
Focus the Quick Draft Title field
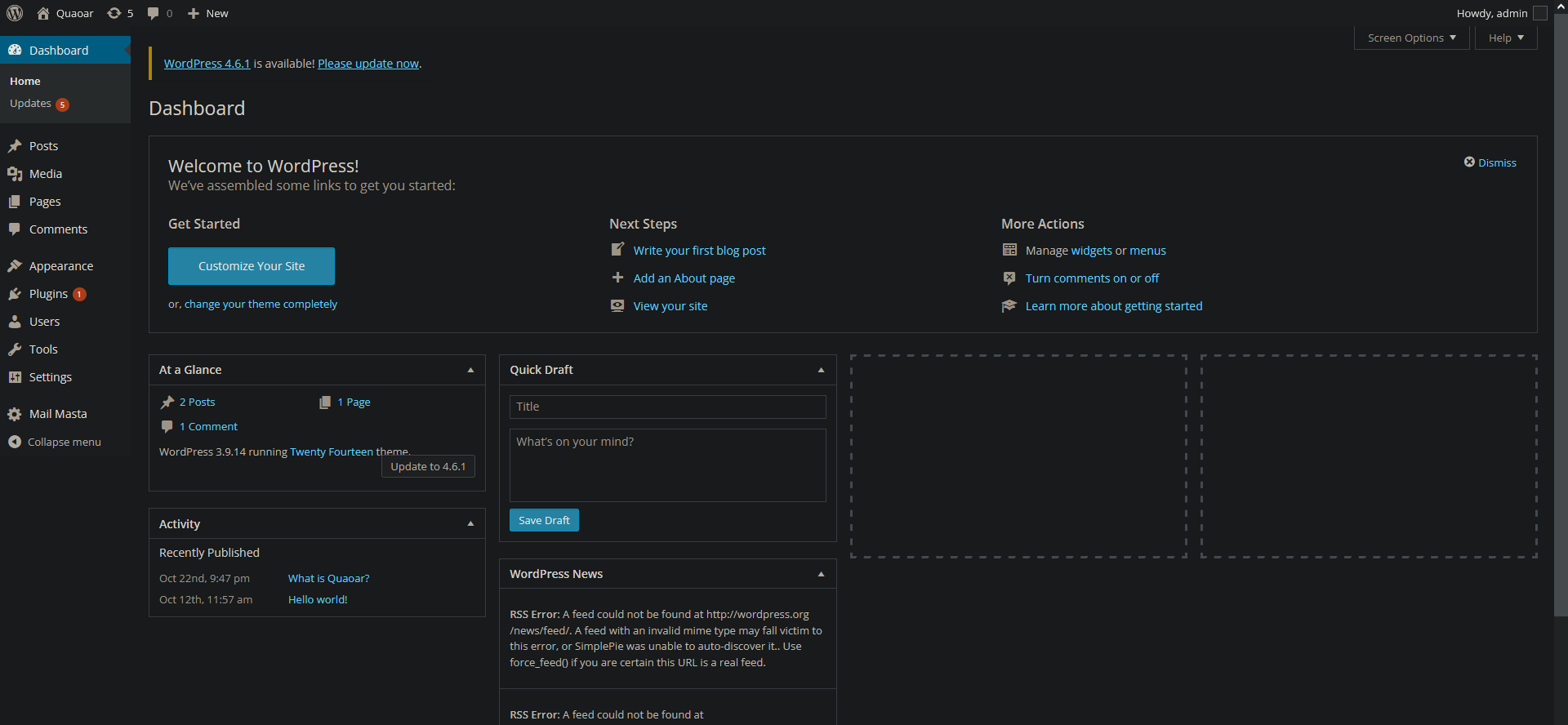point(668,407)
